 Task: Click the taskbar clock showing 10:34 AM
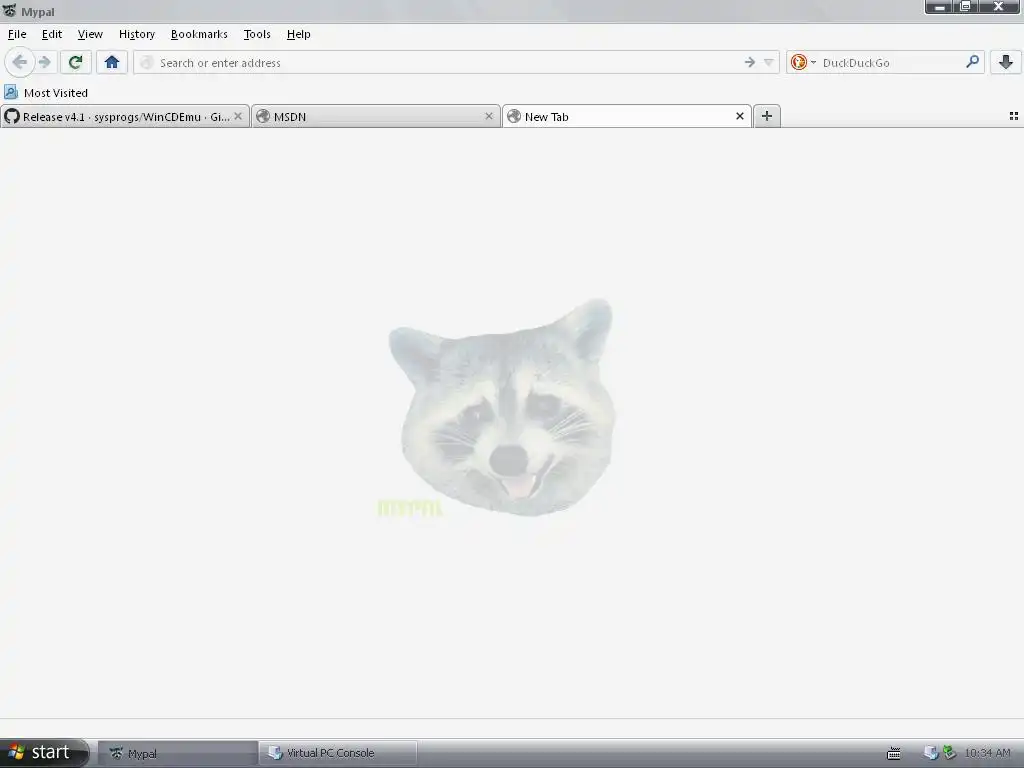coord(987,754)
